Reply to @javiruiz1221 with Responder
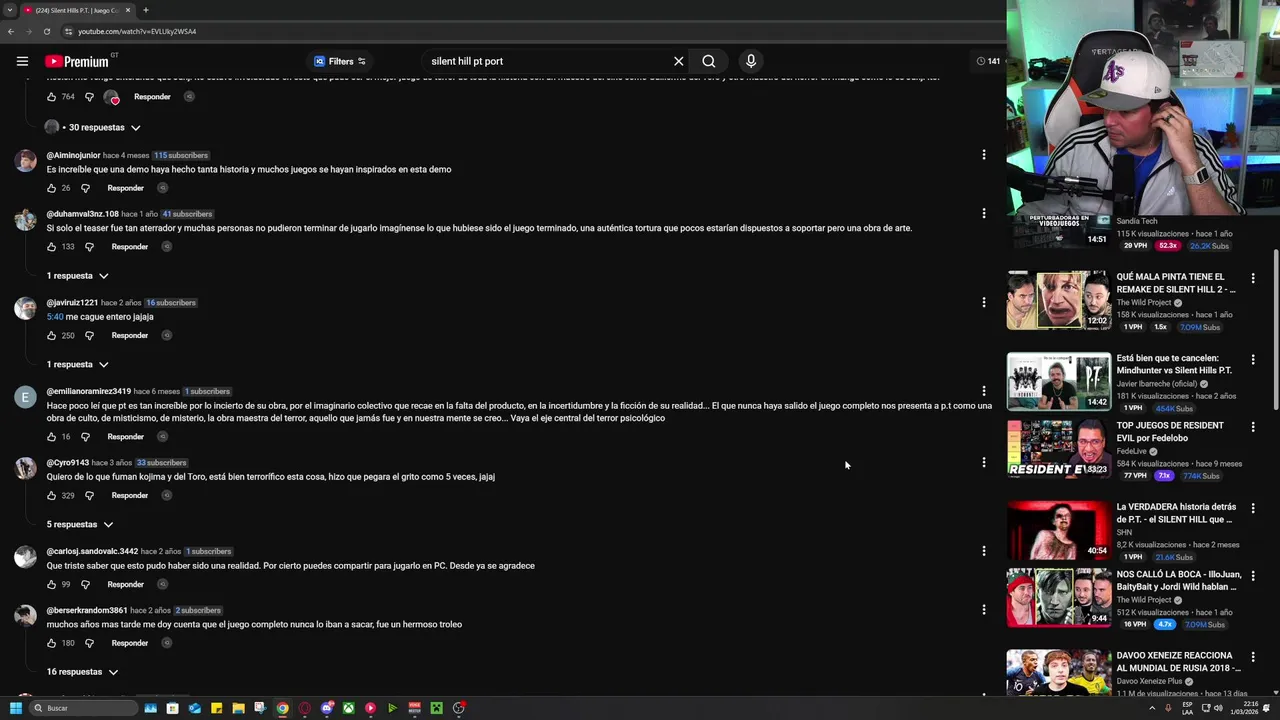 [x=130, y=336]
